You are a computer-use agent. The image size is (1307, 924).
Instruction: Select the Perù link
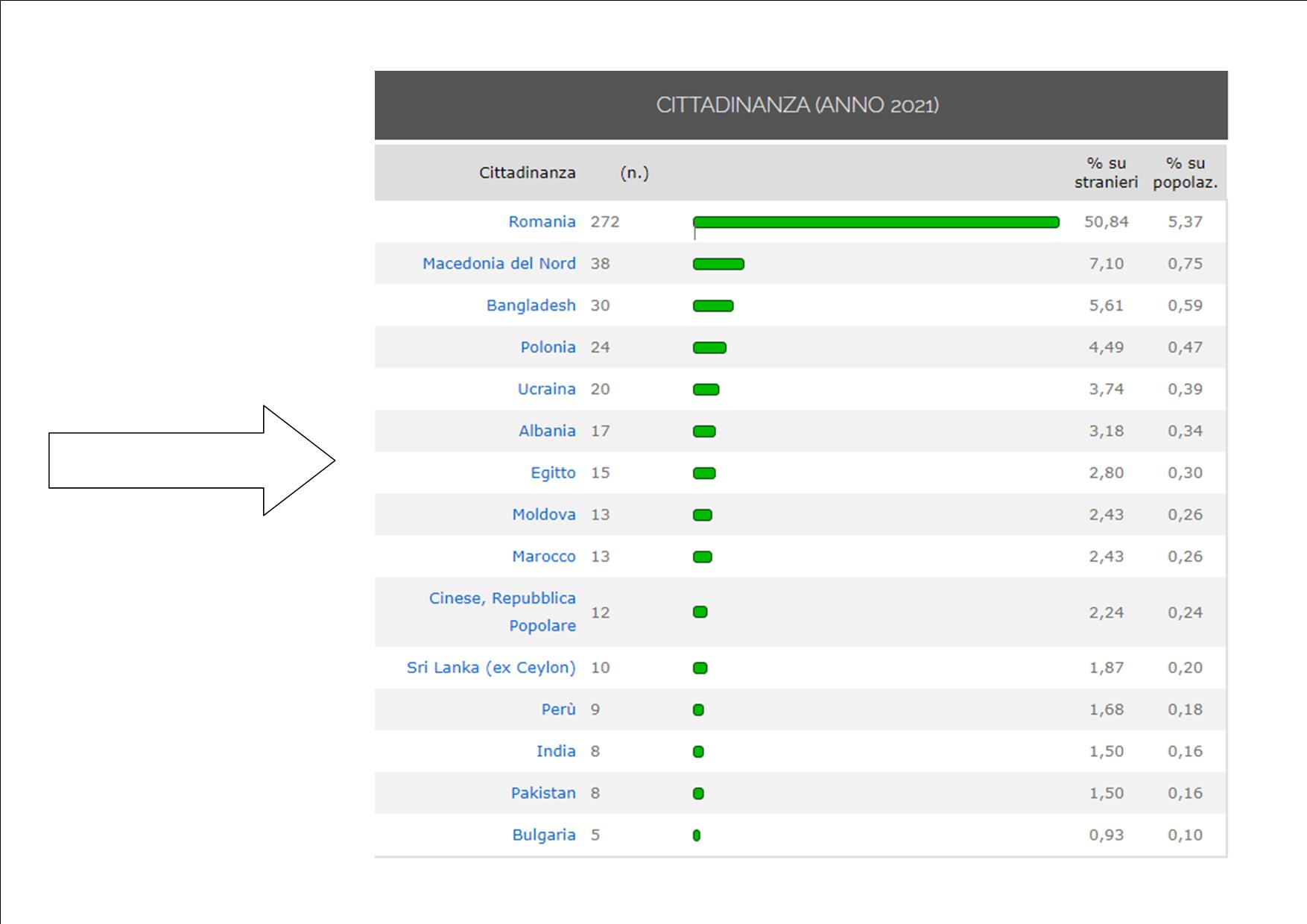[558, 709]
